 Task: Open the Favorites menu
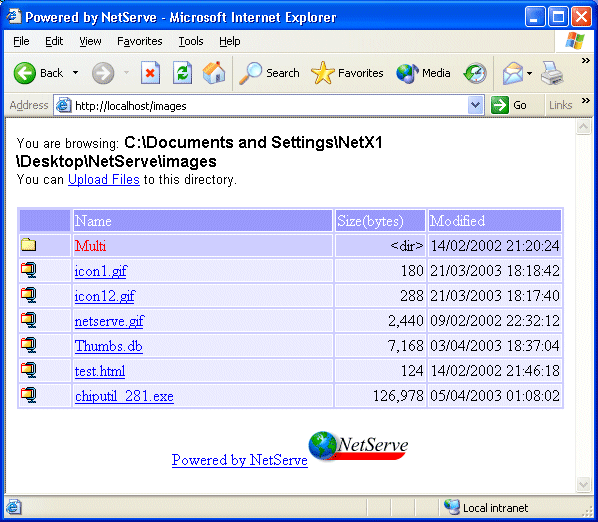pos(140,41)
